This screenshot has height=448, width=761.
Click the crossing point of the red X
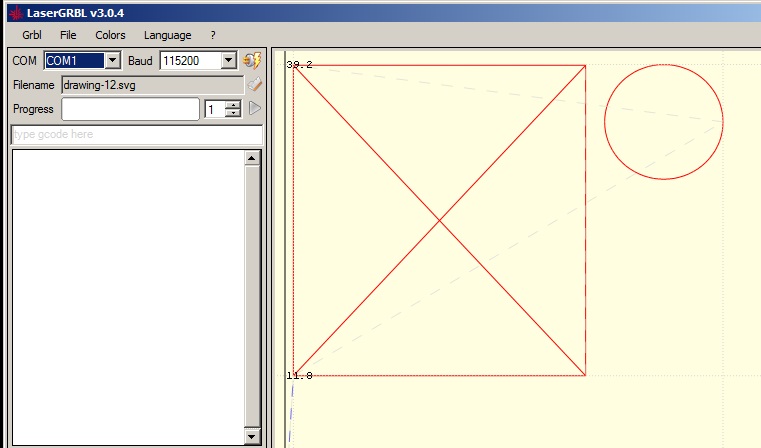click(x=440, y=221)
